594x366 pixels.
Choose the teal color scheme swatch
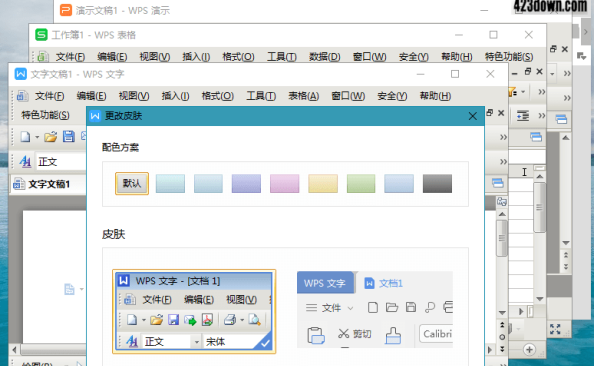[x=170, y=184]
